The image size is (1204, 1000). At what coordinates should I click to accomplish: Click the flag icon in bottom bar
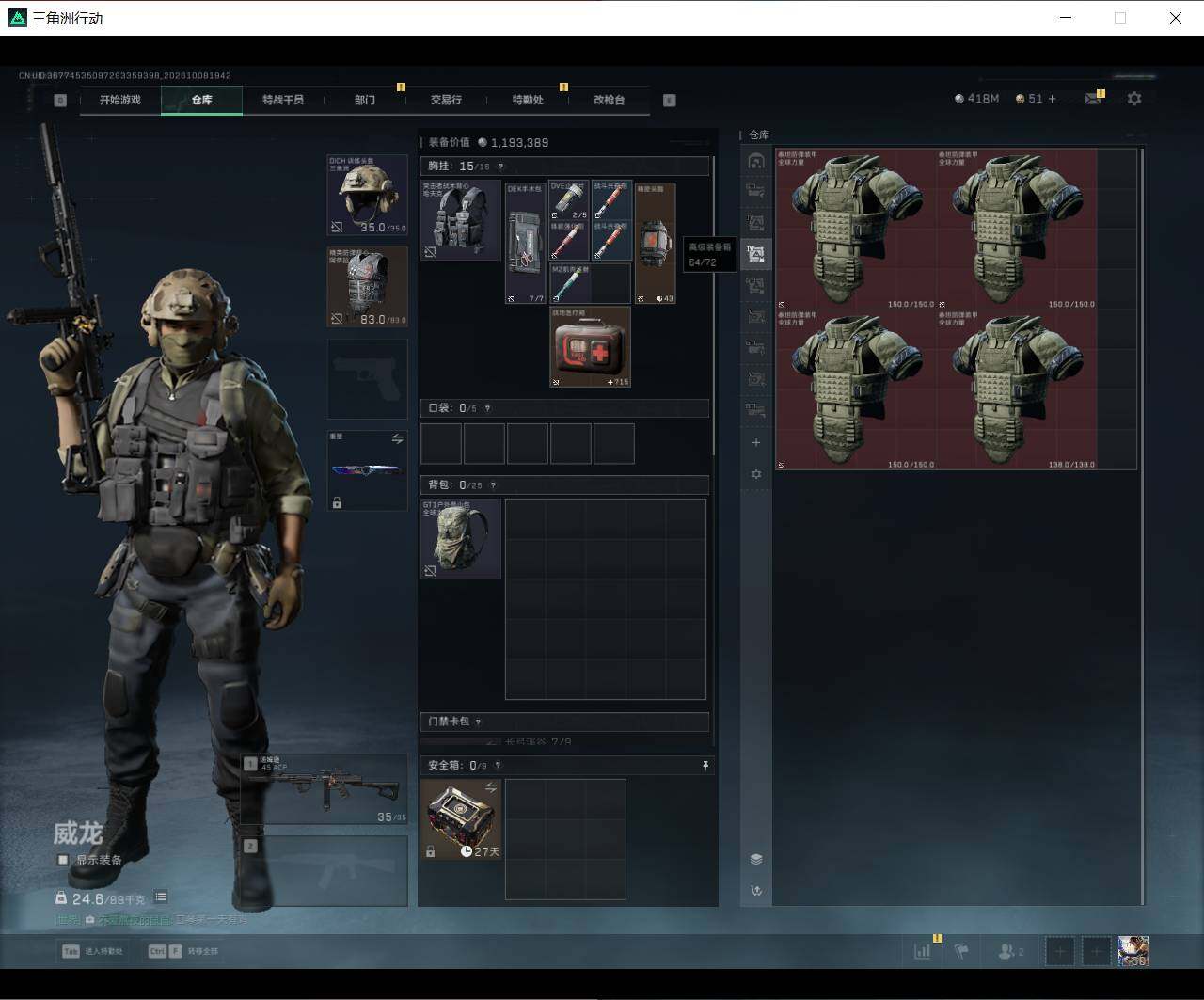point(961,951)
